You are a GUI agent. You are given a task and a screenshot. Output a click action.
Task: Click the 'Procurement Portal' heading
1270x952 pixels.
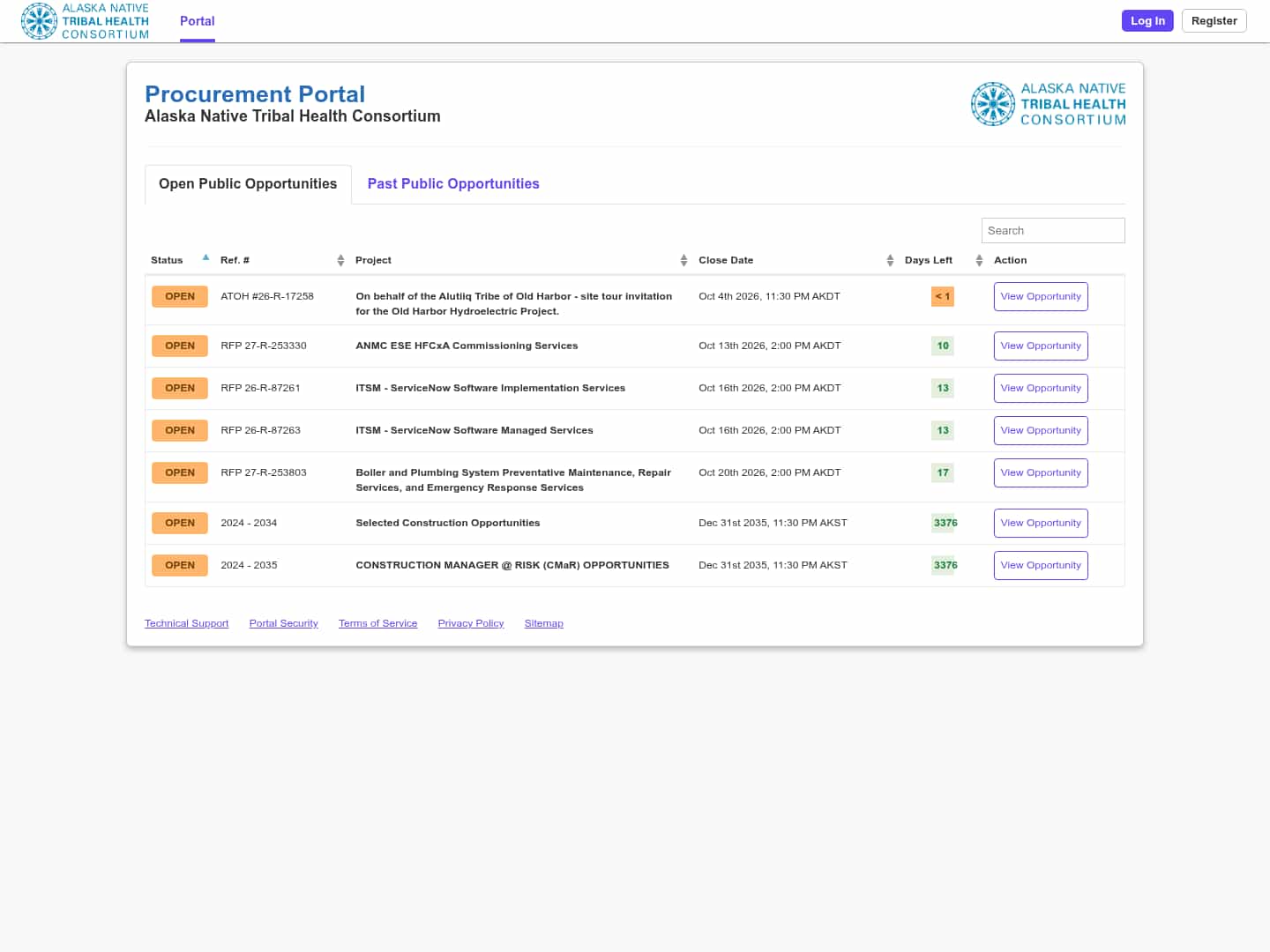point(255,94)
